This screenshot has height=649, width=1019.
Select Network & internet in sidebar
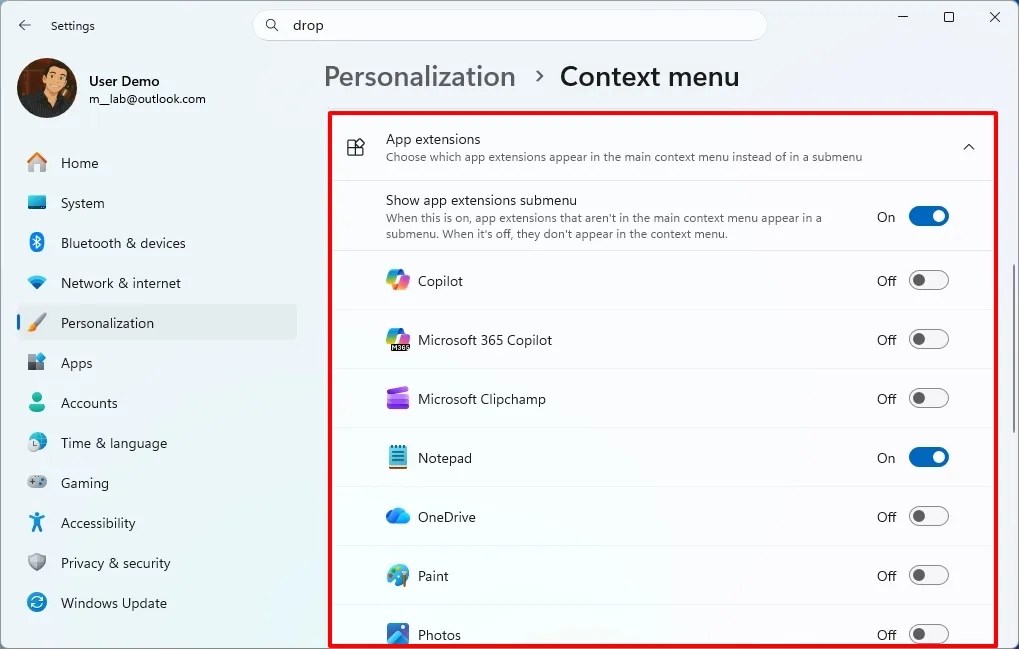tap(158, 283)
